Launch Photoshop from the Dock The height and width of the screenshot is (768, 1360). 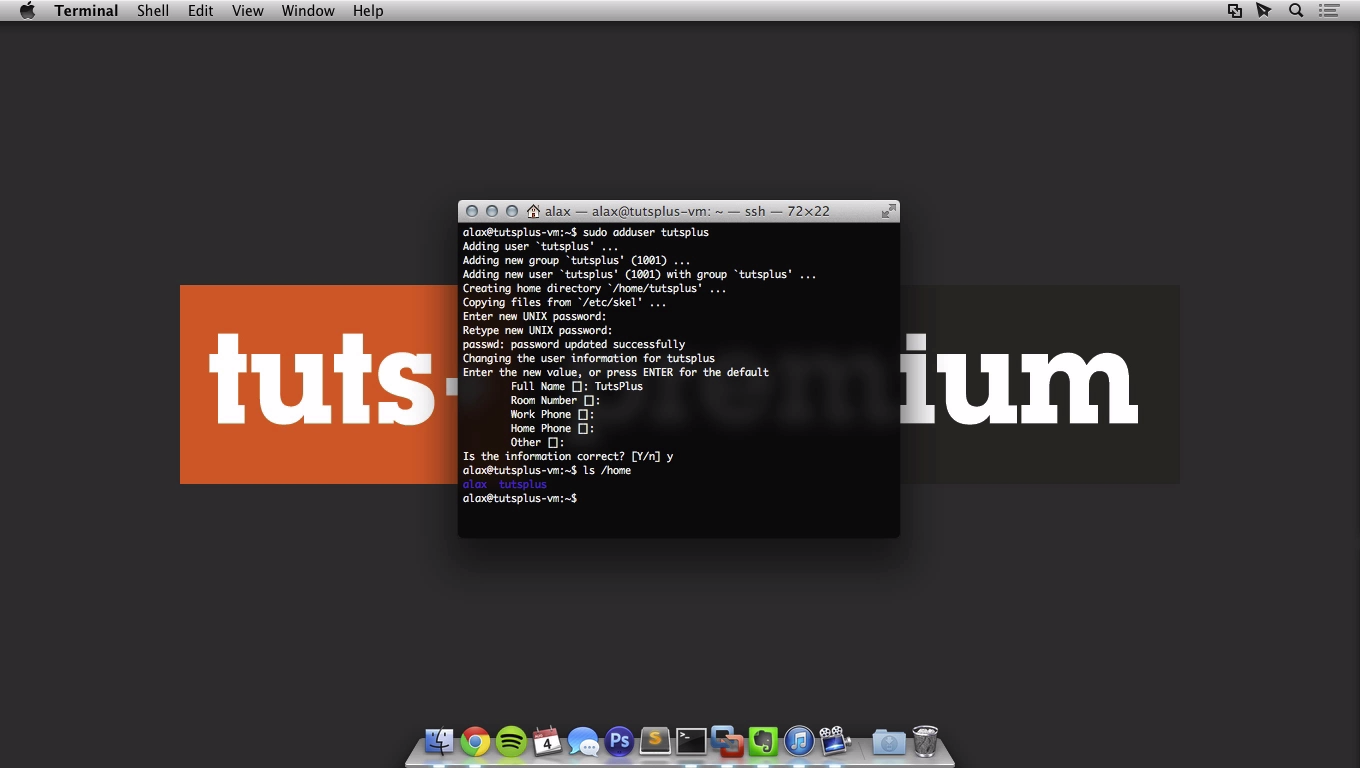[x=619, y=741]
